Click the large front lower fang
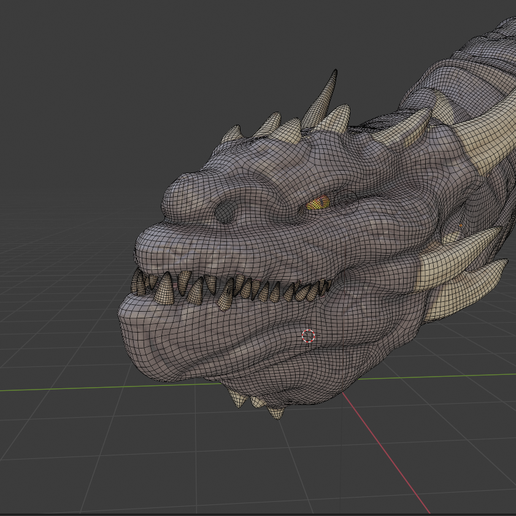 tap(165, 288)
